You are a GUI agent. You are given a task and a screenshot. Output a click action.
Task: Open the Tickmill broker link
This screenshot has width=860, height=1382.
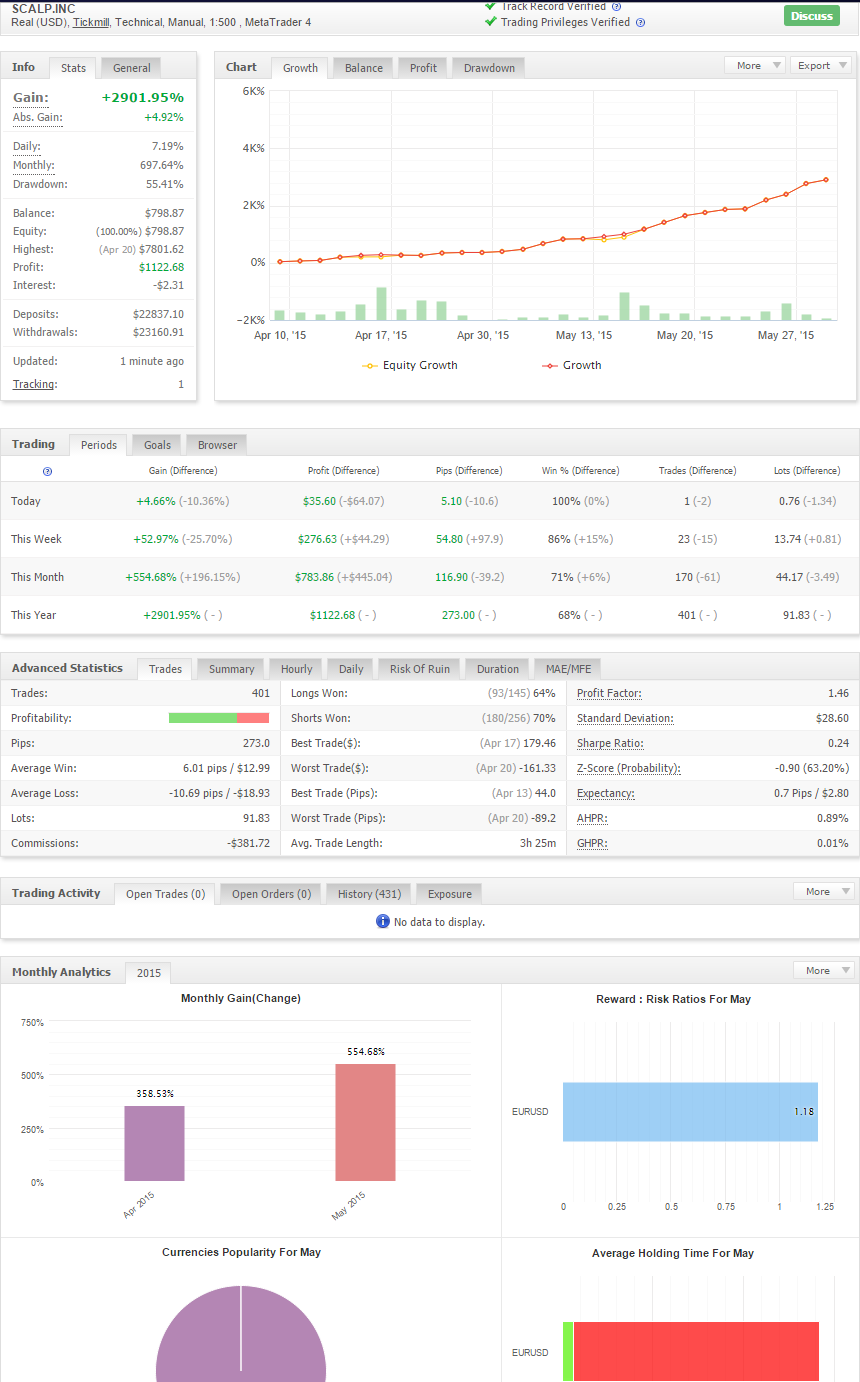[90, 22]
